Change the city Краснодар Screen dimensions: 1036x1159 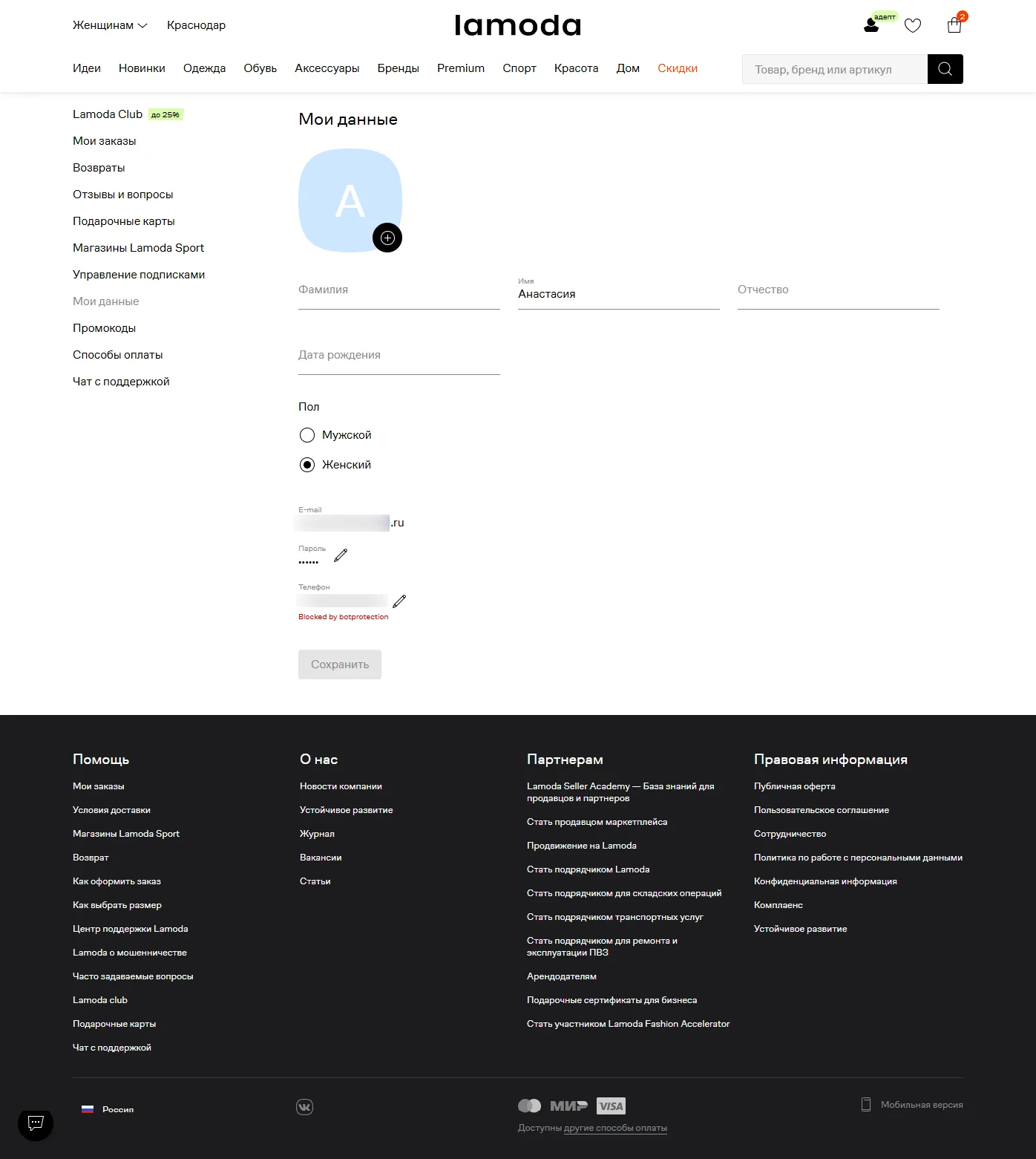coord(196,25)
